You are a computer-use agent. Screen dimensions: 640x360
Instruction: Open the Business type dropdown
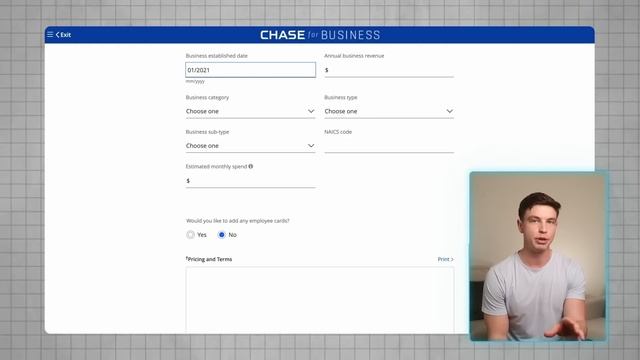(x=389, y=111)
